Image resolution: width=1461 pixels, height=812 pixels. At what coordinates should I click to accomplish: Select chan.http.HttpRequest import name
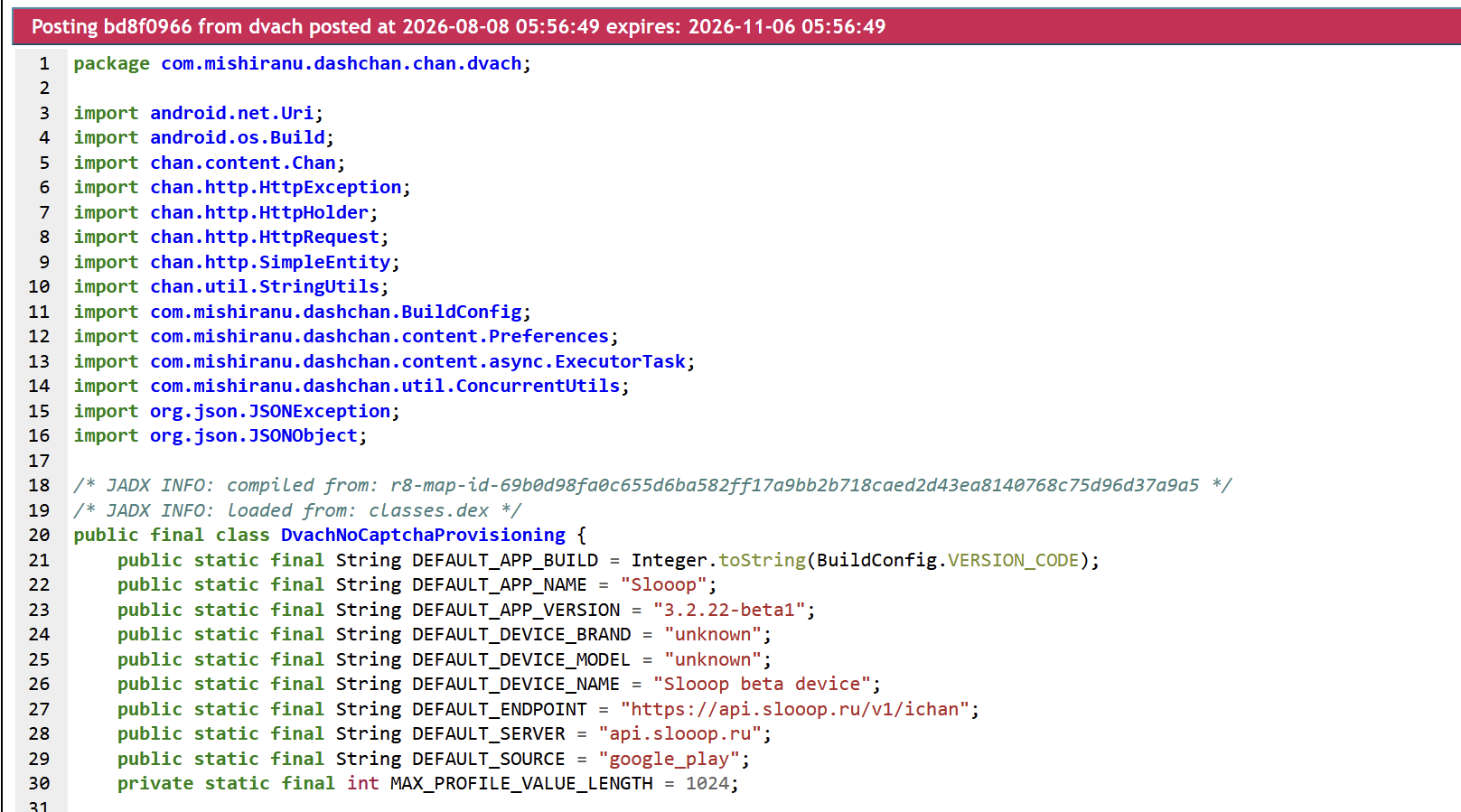tap(265, 237)
